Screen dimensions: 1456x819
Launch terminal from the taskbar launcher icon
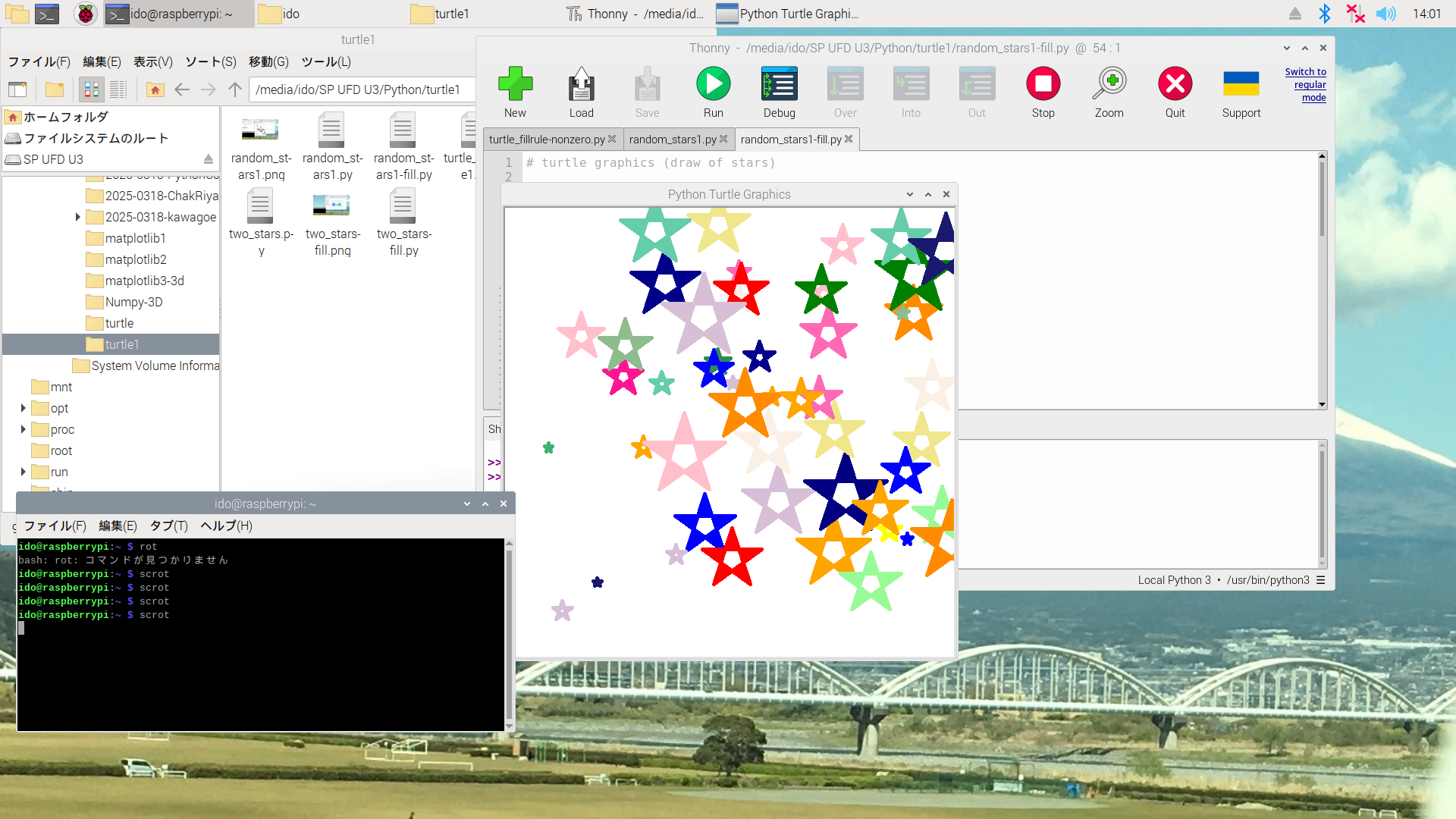(x=47, y=14)
